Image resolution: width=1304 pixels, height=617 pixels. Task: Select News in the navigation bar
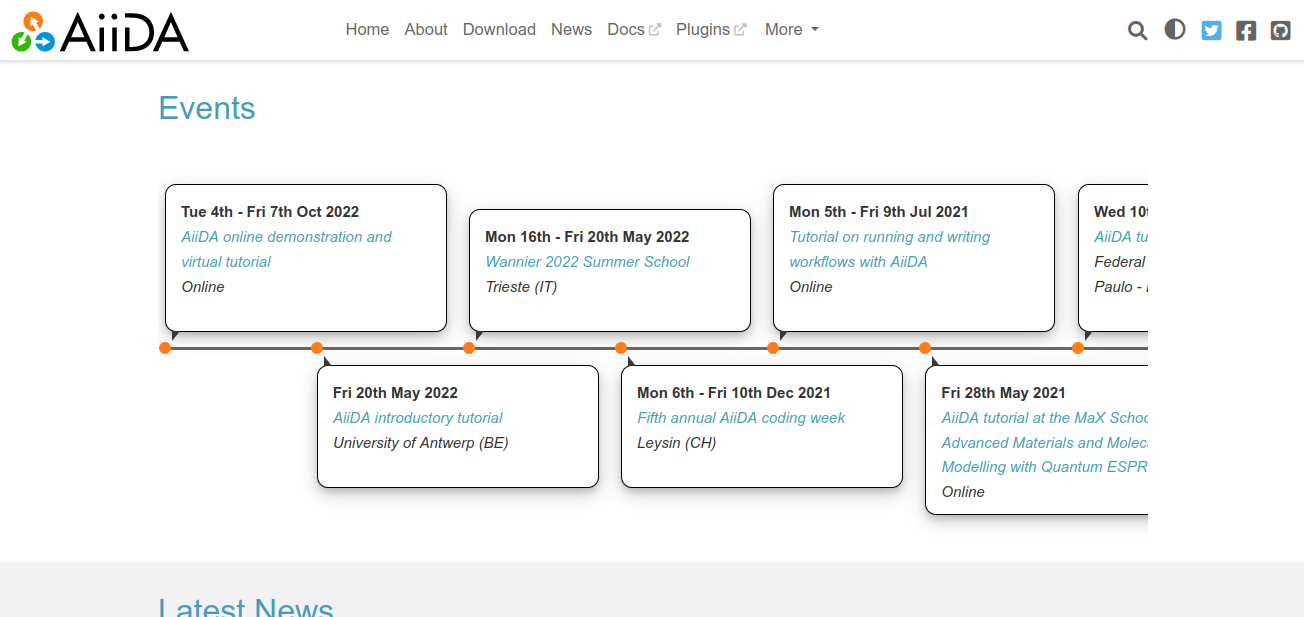(x=571, y=30)
